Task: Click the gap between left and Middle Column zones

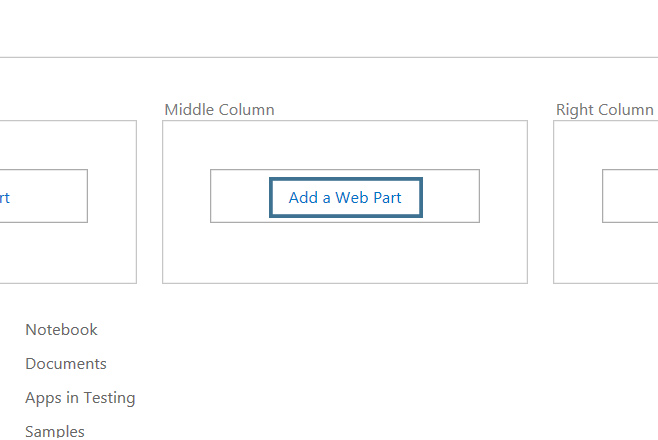Action: coord(149,200)
